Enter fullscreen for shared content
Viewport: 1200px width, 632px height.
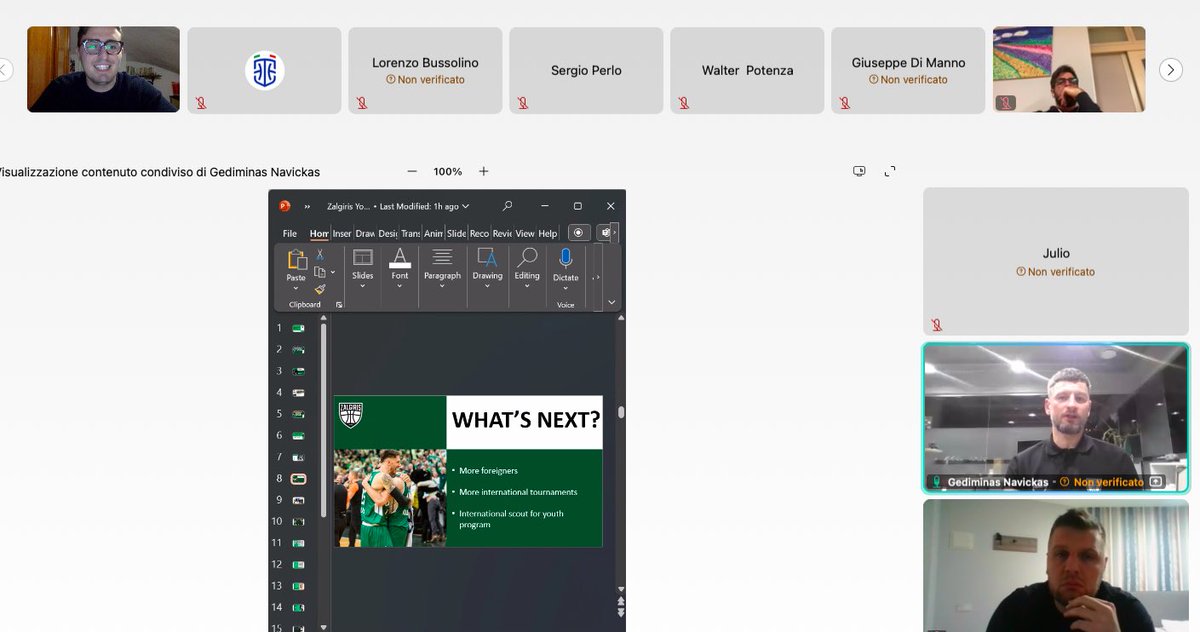[890, 171]
